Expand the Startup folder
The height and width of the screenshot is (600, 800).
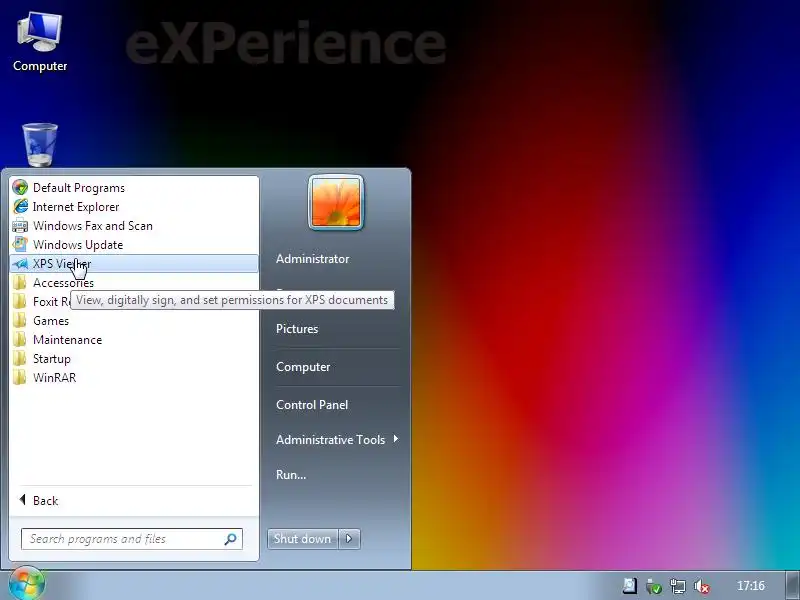134,359
